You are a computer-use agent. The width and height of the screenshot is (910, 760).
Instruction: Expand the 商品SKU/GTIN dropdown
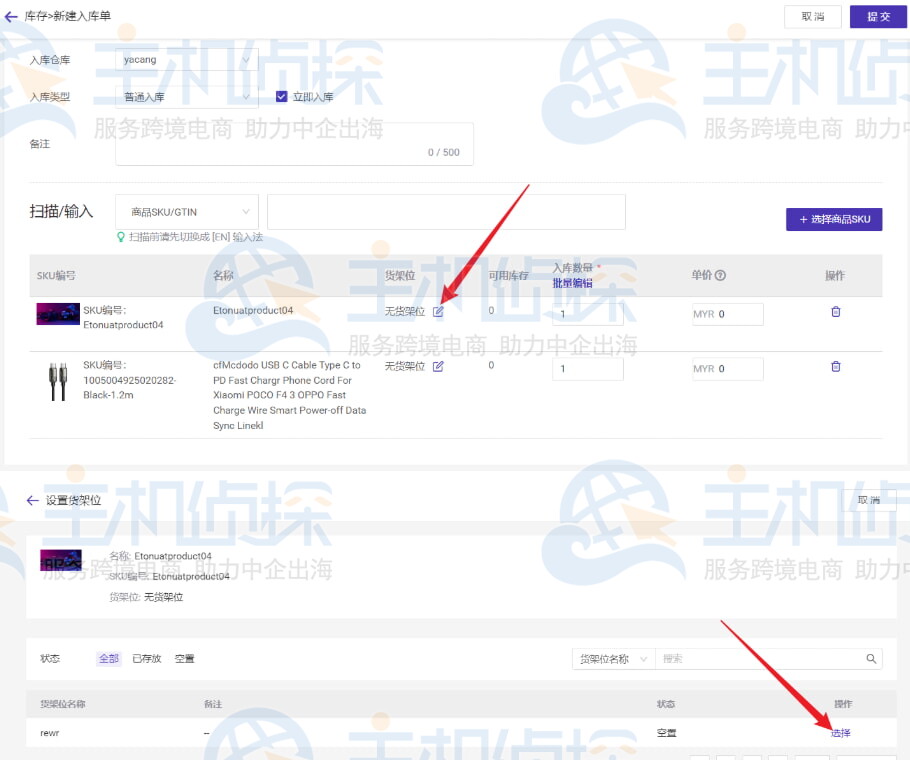[187, 212]
